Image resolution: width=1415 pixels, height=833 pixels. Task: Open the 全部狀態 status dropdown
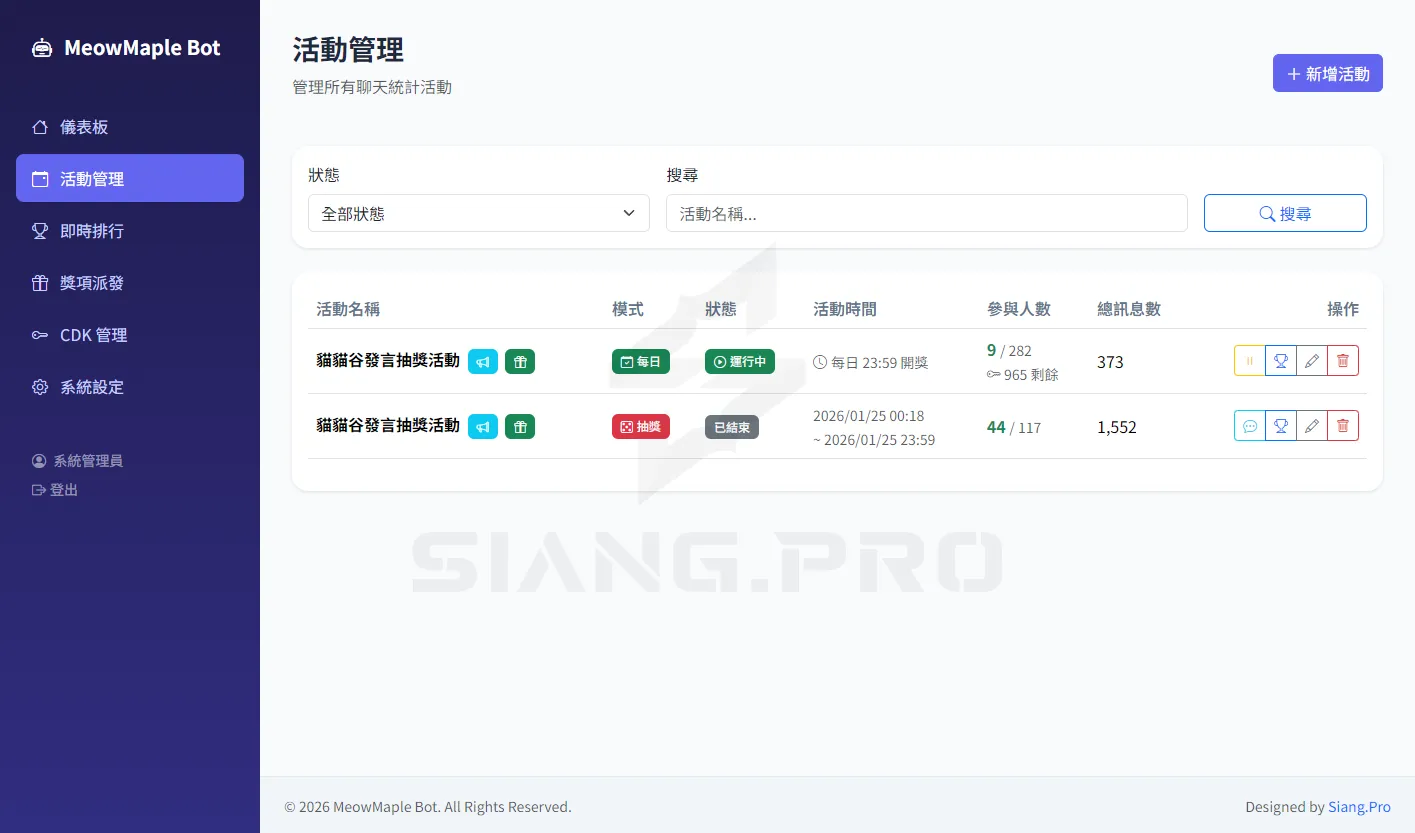click(478, 213)
